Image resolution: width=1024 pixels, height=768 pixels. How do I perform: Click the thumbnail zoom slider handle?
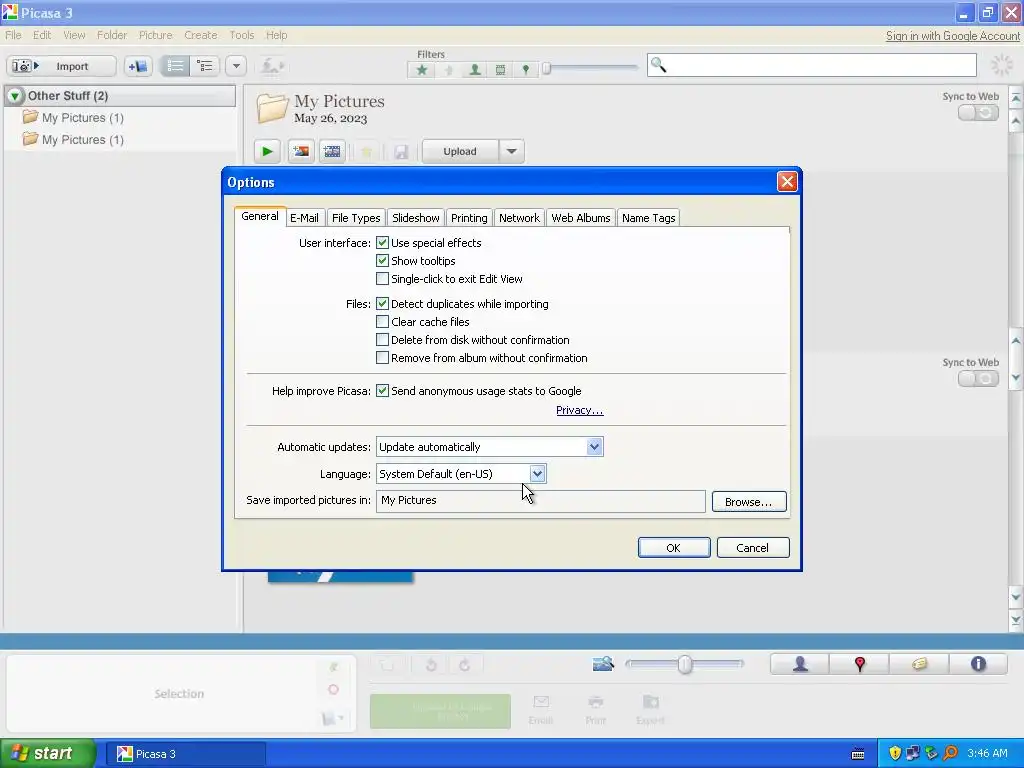[684, 664]
